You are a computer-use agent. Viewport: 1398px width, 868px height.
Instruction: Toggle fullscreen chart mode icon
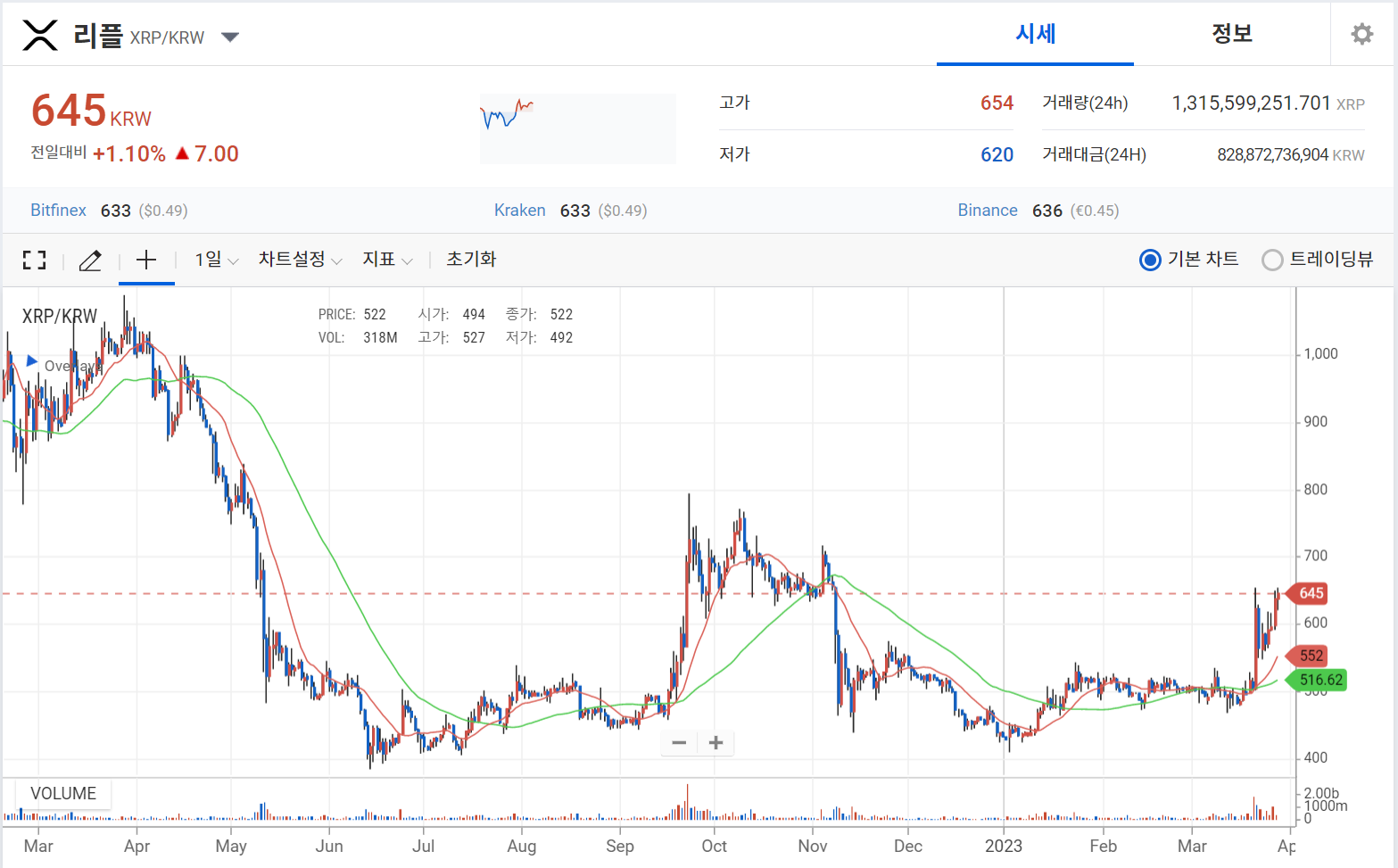pos(34,260)
